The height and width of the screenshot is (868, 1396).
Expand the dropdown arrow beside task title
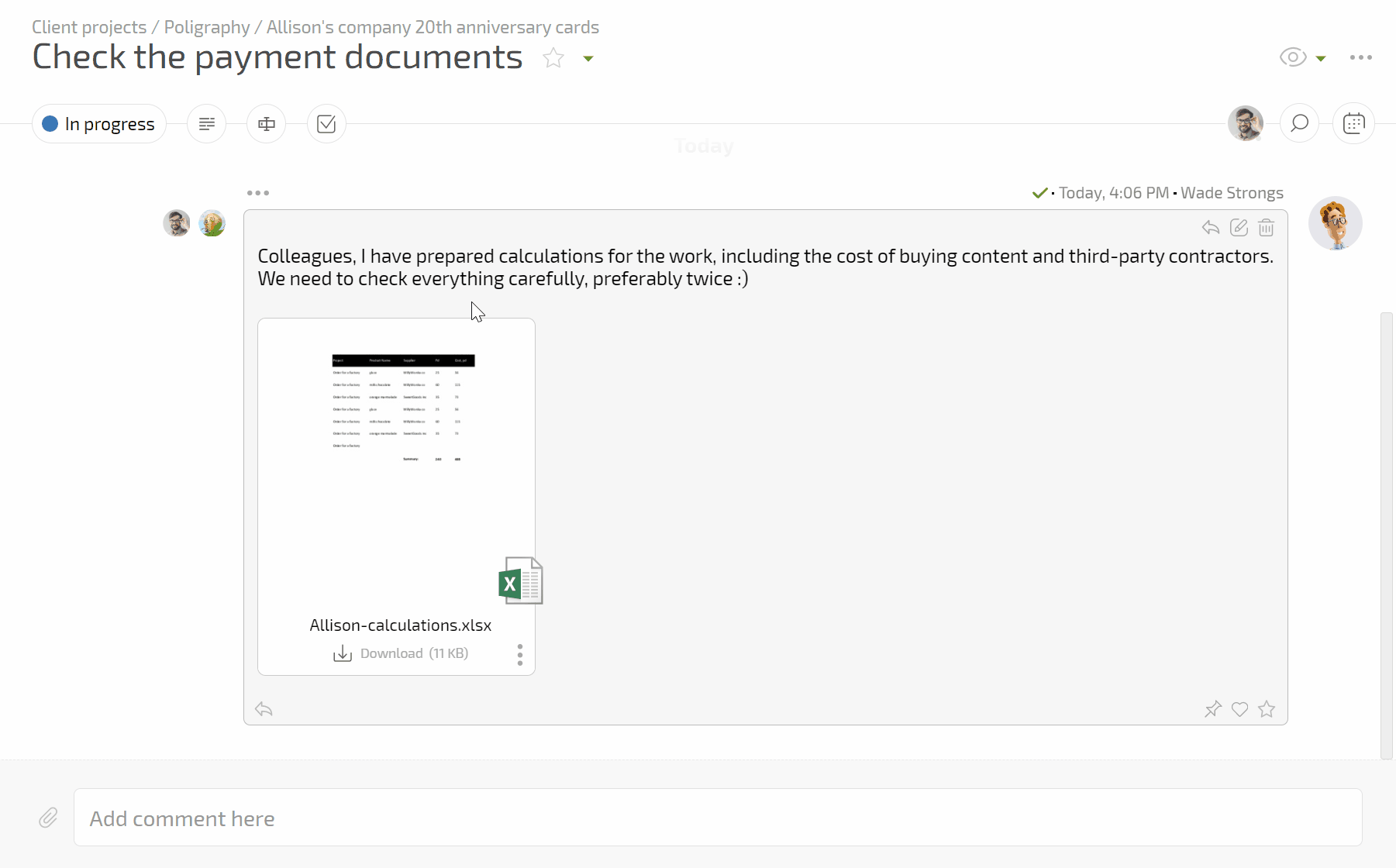pos(588,58)
